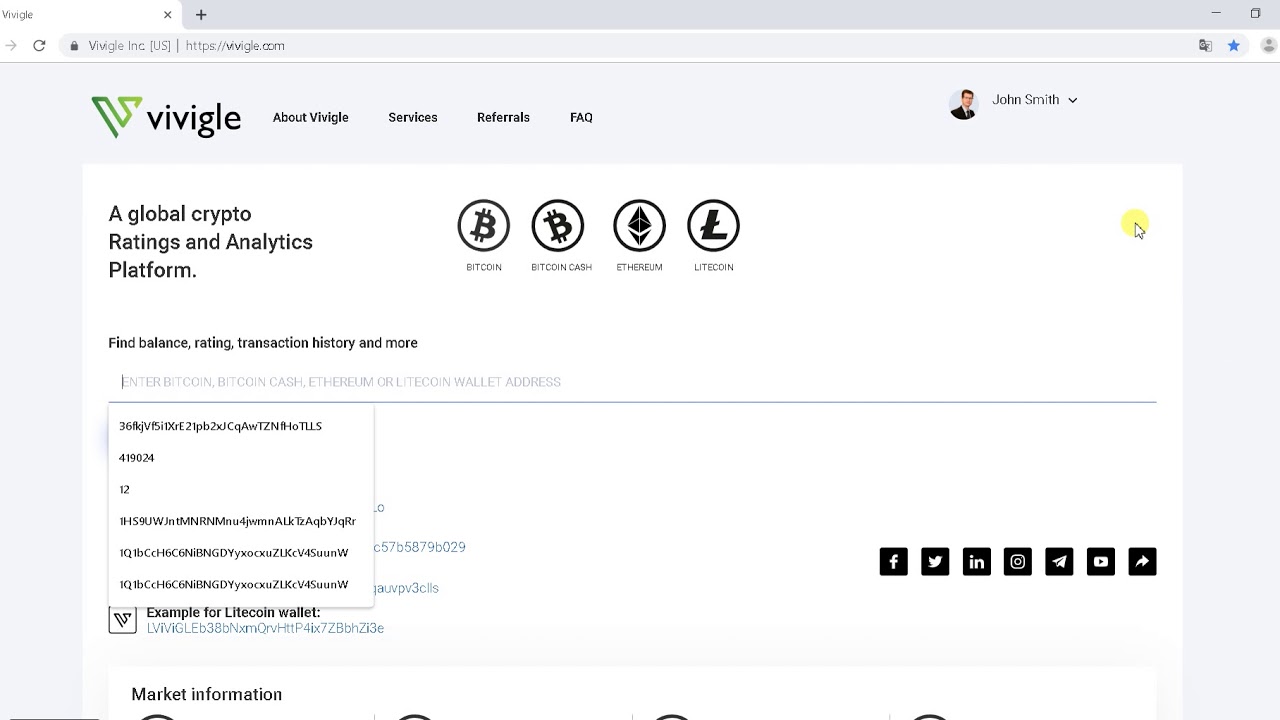The image size is (1280, 720).
Task: Go forward with browser arrow icon
Action: pos(10,46)
